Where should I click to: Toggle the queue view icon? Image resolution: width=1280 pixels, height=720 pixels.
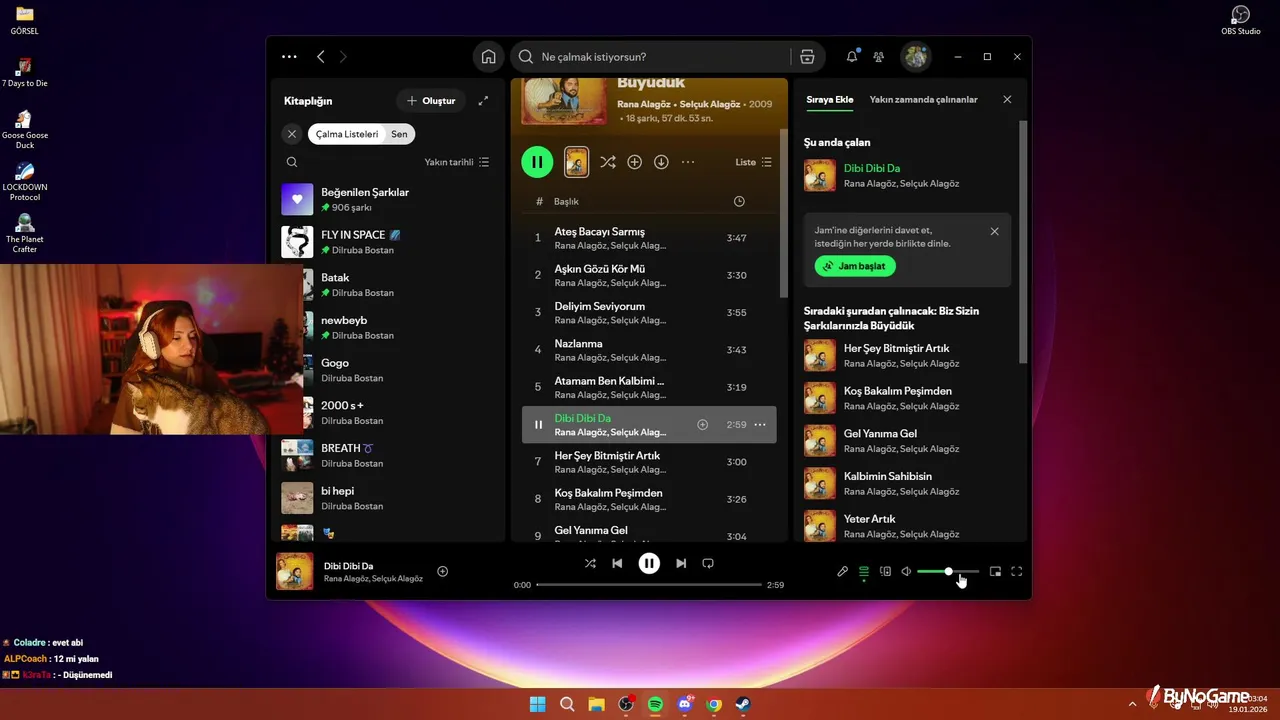coord(864,572)
